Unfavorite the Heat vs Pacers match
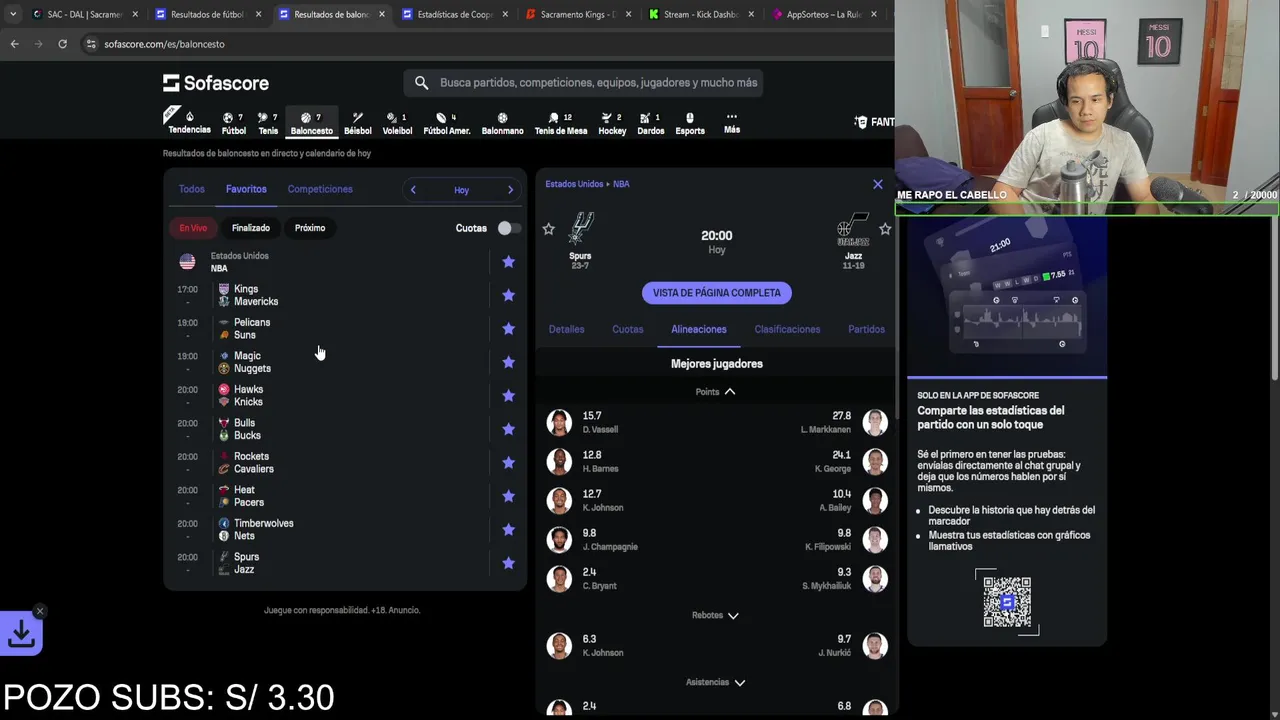The width and height of the screenshot is (1280, 720). coord(508,496)
